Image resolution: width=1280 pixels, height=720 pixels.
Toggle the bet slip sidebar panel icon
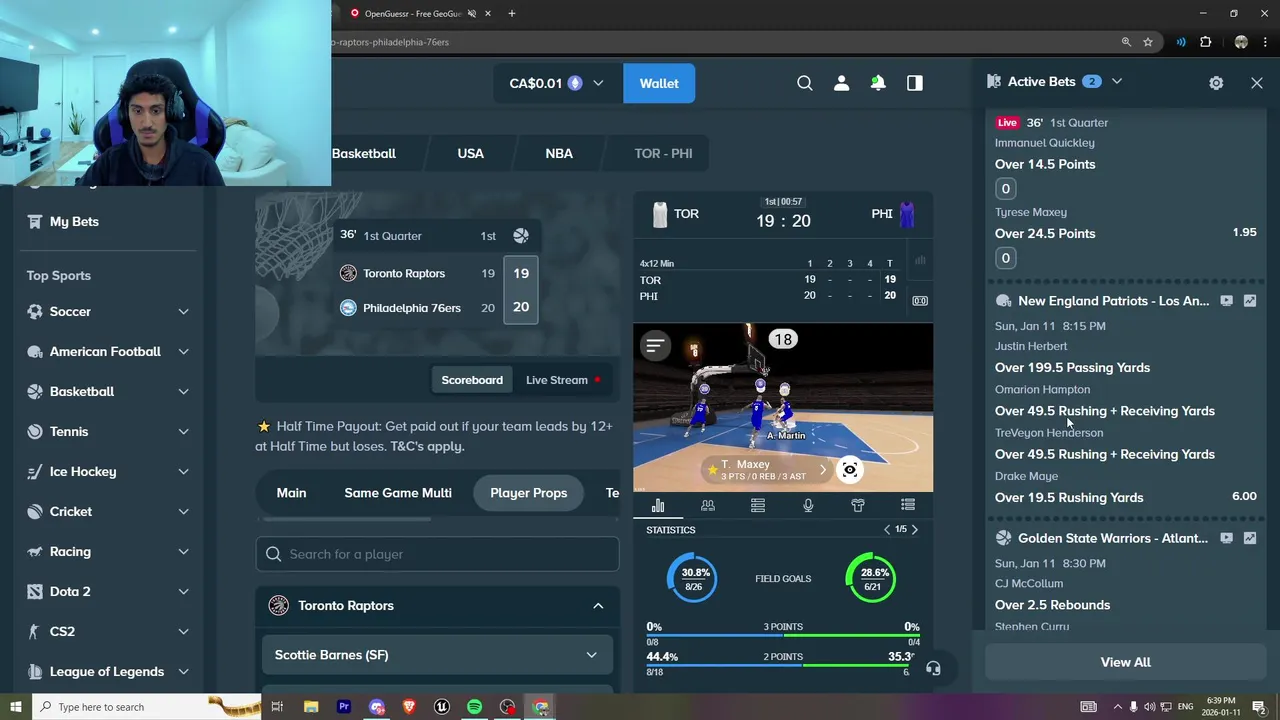click(915, 83)
